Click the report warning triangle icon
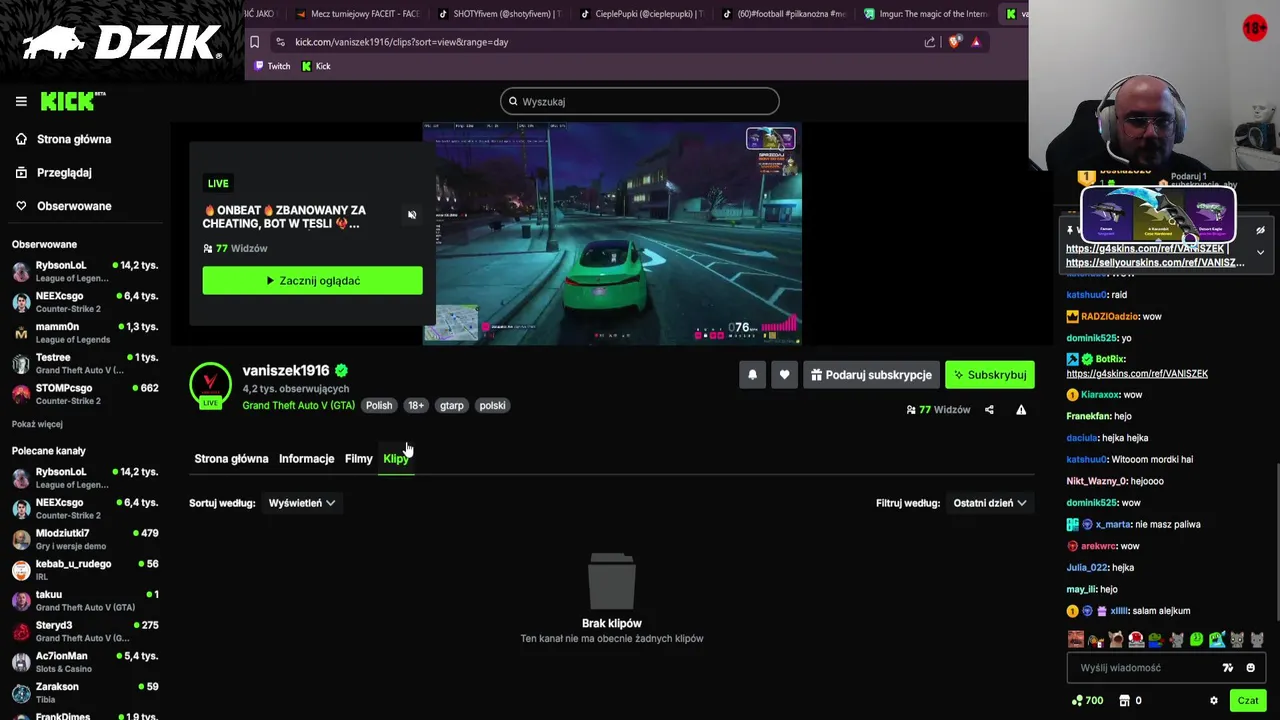The image size is (1280, 720). (x=1021, y=410)
